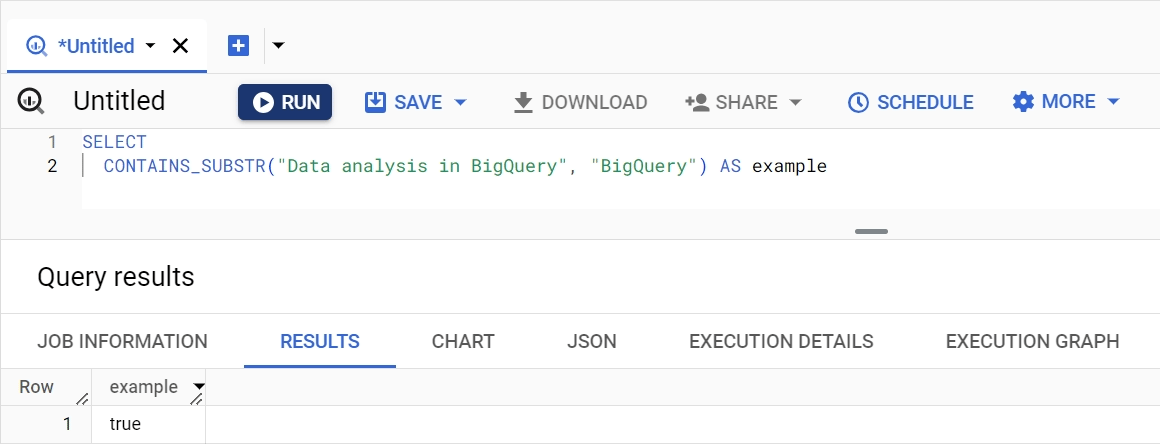Click the SELECT keyword in editor
Image resolution: width=1160 pixels, height=444 pixels.
click(x=115, y=142)
